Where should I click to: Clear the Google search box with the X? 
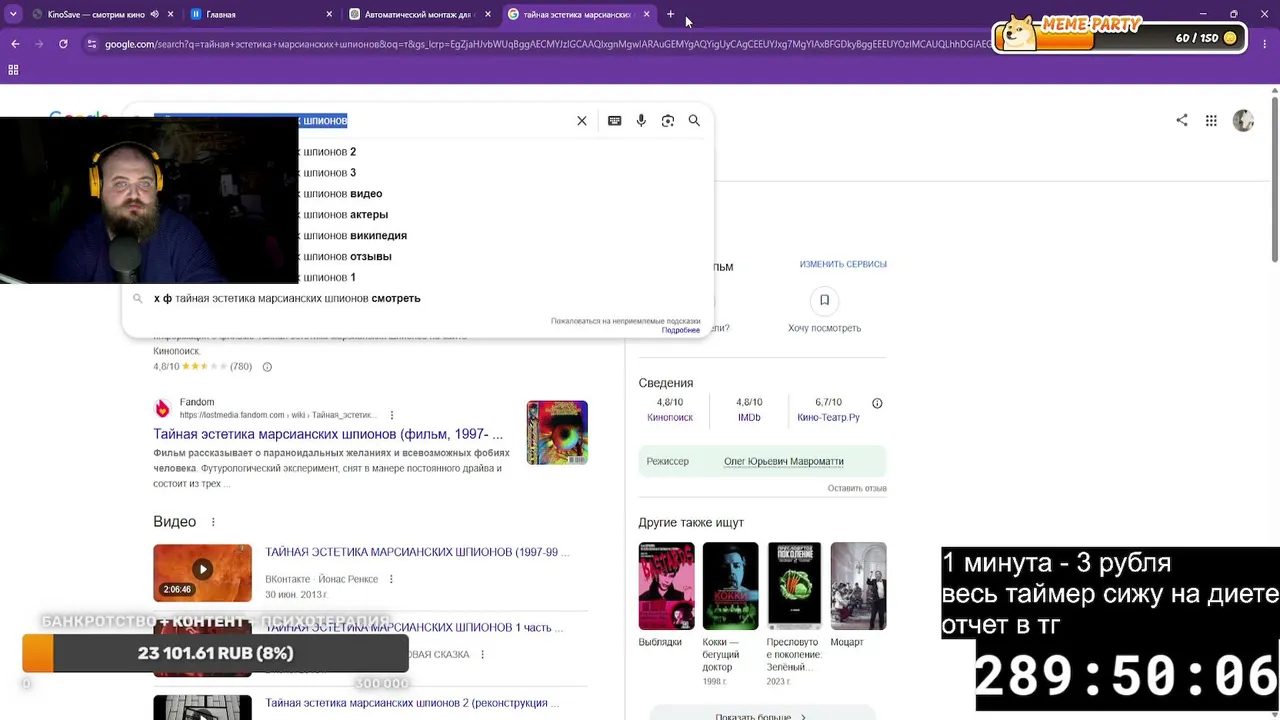pos(582,121)
